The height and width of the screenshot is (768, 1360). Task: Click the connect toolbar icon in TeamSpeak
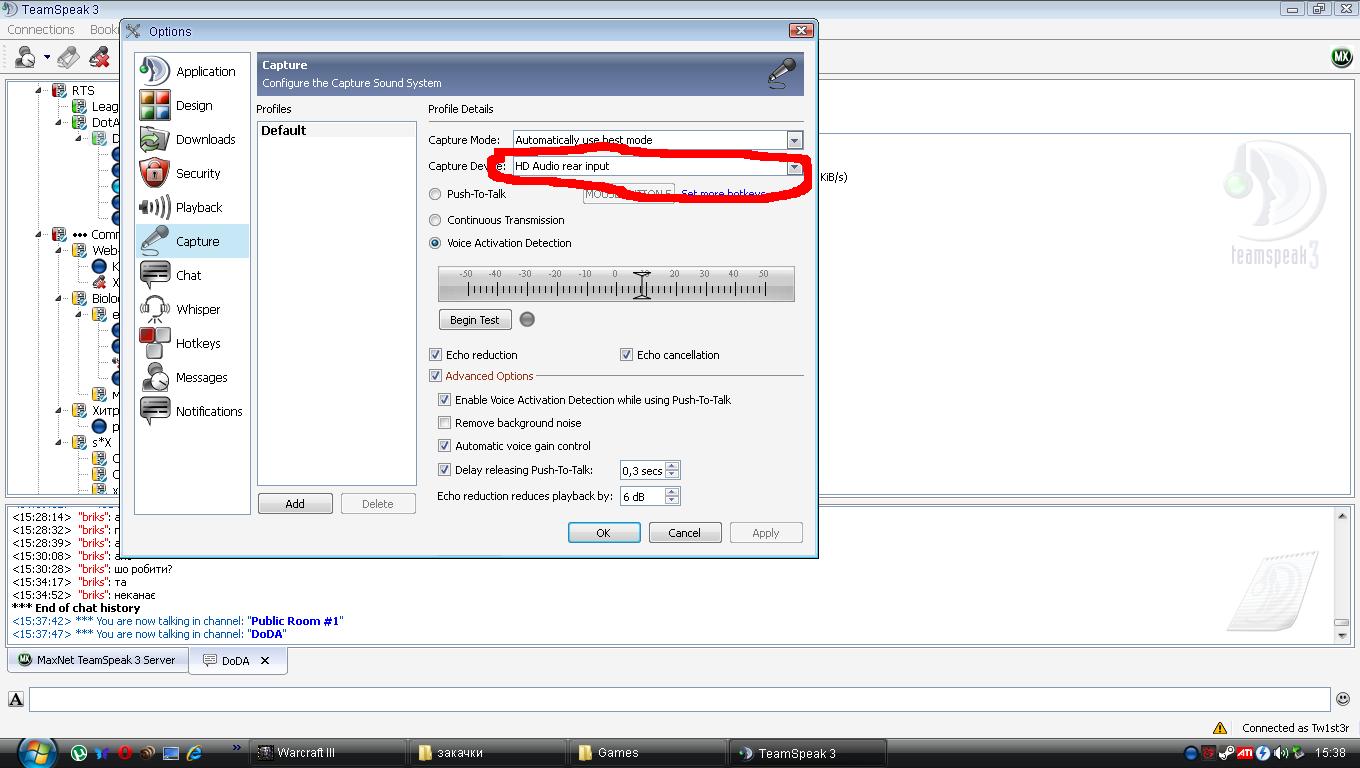pos(24,57)
